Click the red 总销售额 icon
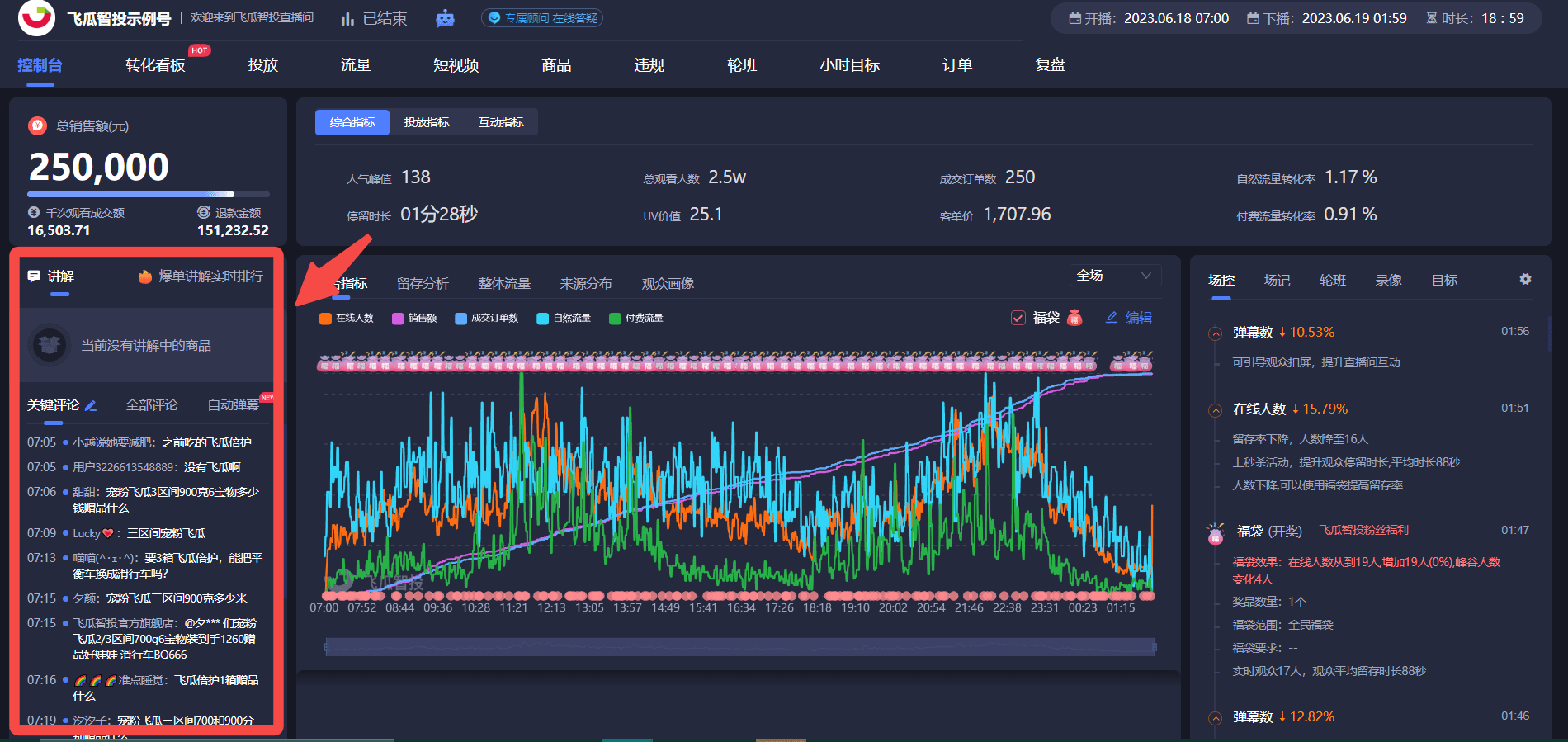Screen dimensions: 1568x742 tap(37, 125)
